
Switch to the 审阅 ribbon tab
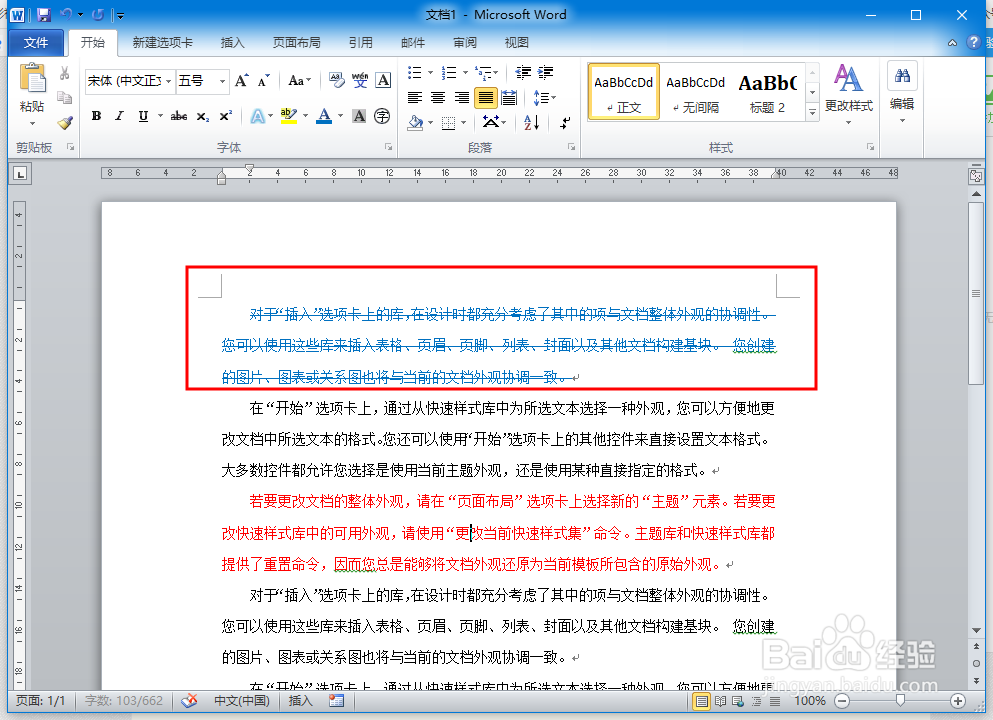(466, 42)
